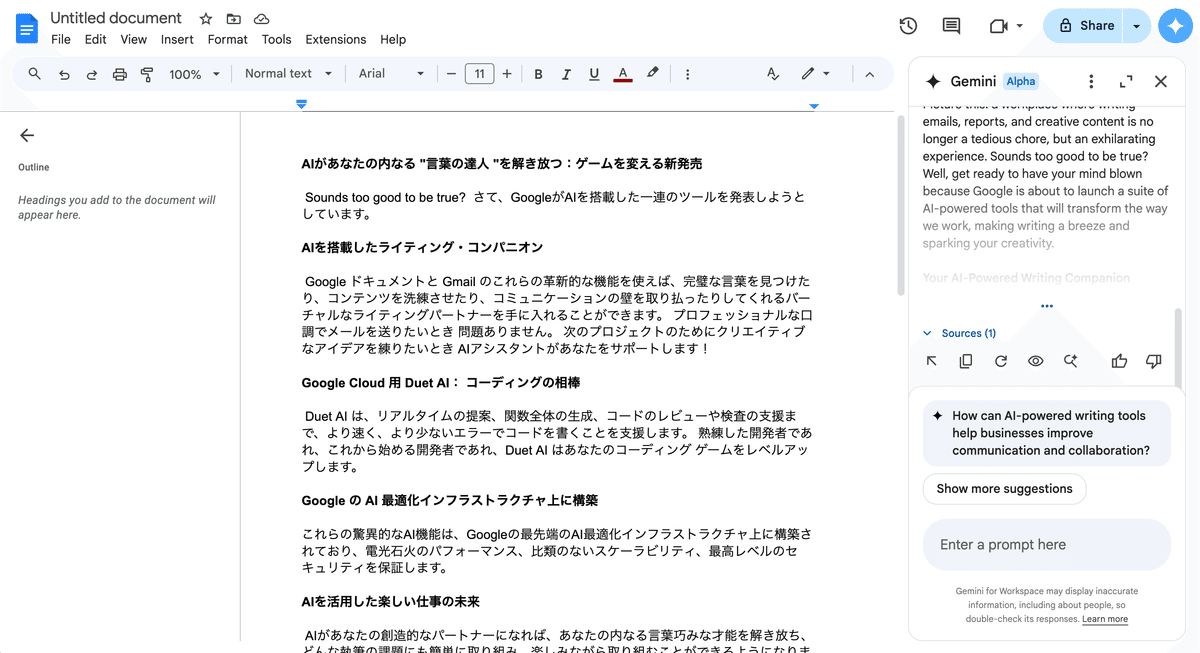1200x653 pixels.
Task: Open the text color picker
Action: pyautogui.click(x=622, y=74)
